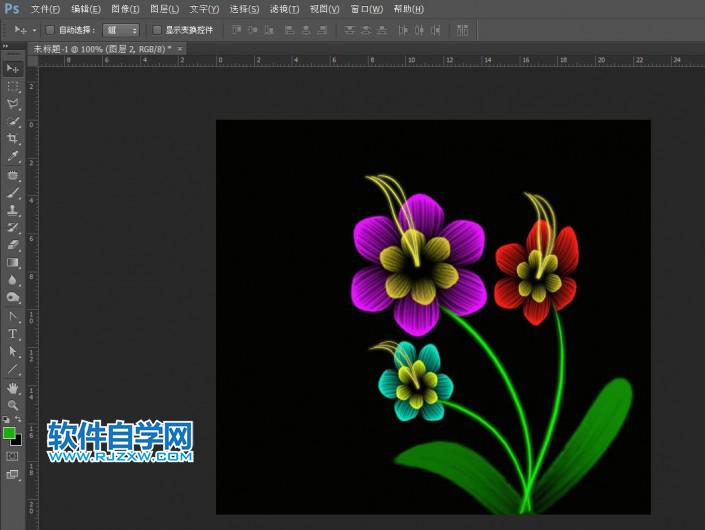This screenshot has width=705, height=530.
Task: Open the 组 auto-select type dropdown
Action: pyautogui.click(x=121, y=30)
